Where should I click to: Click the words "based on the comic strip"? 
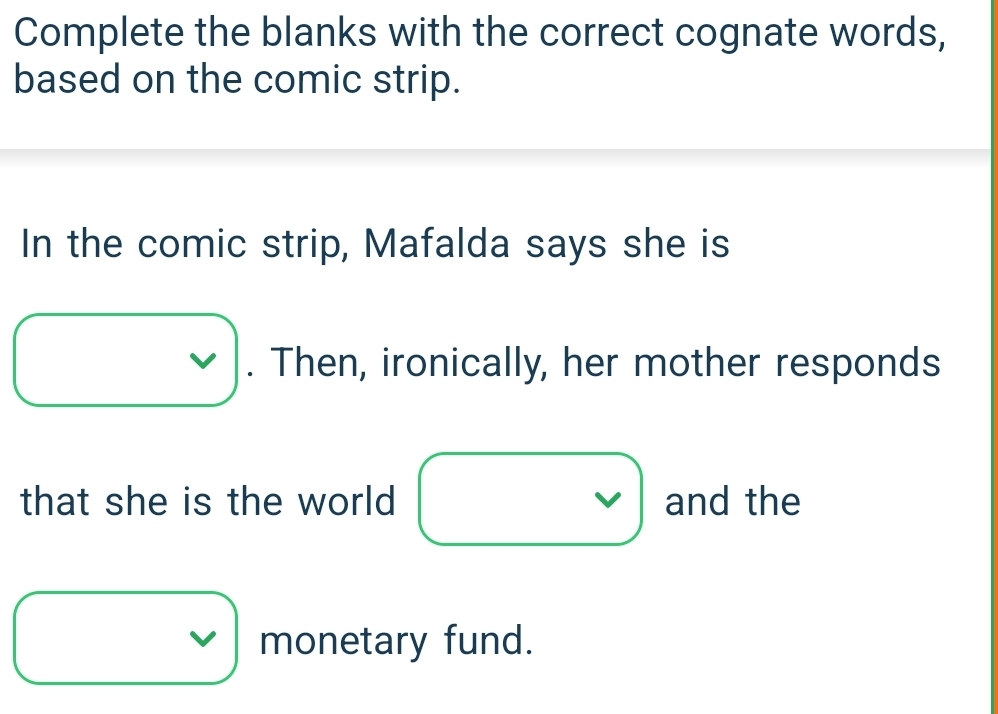(238, 82)
